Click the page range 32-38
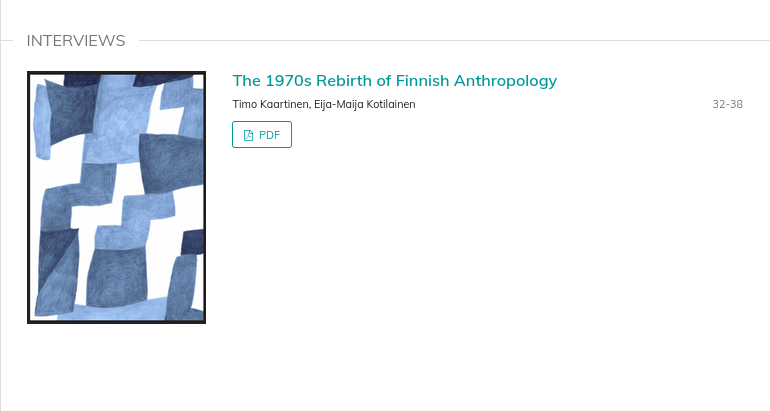The image size is (770, 411). coord(727,104)
